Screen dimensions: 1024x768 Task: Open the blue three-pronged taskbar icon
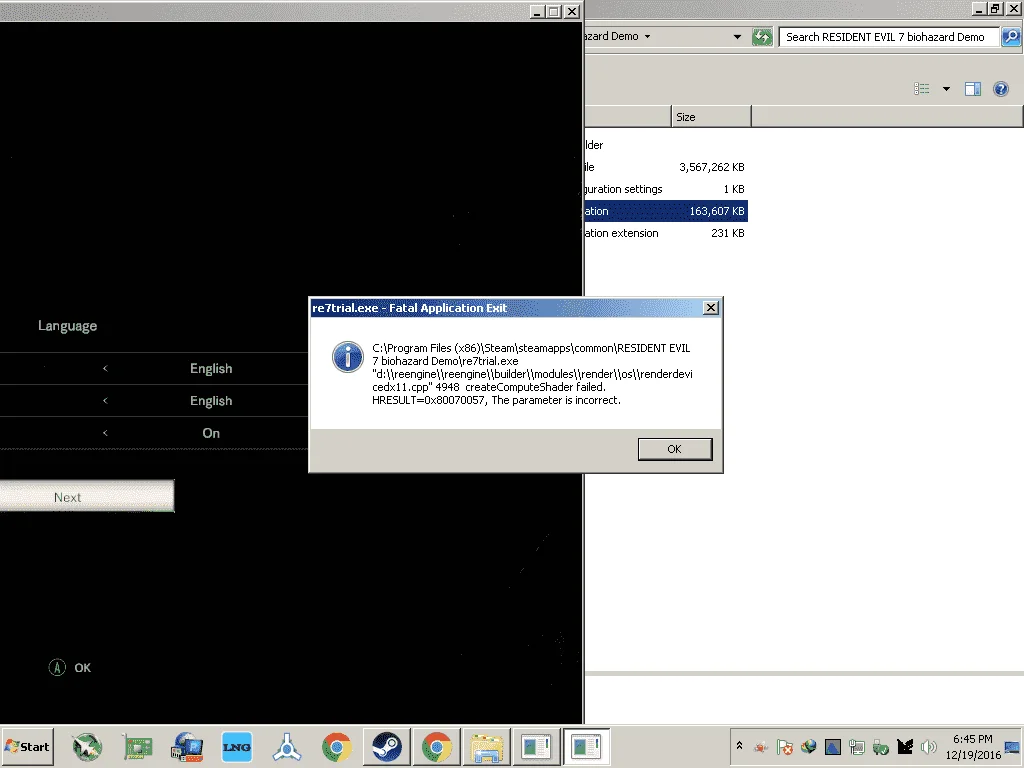pyautogui.click(x=287, y=747)
